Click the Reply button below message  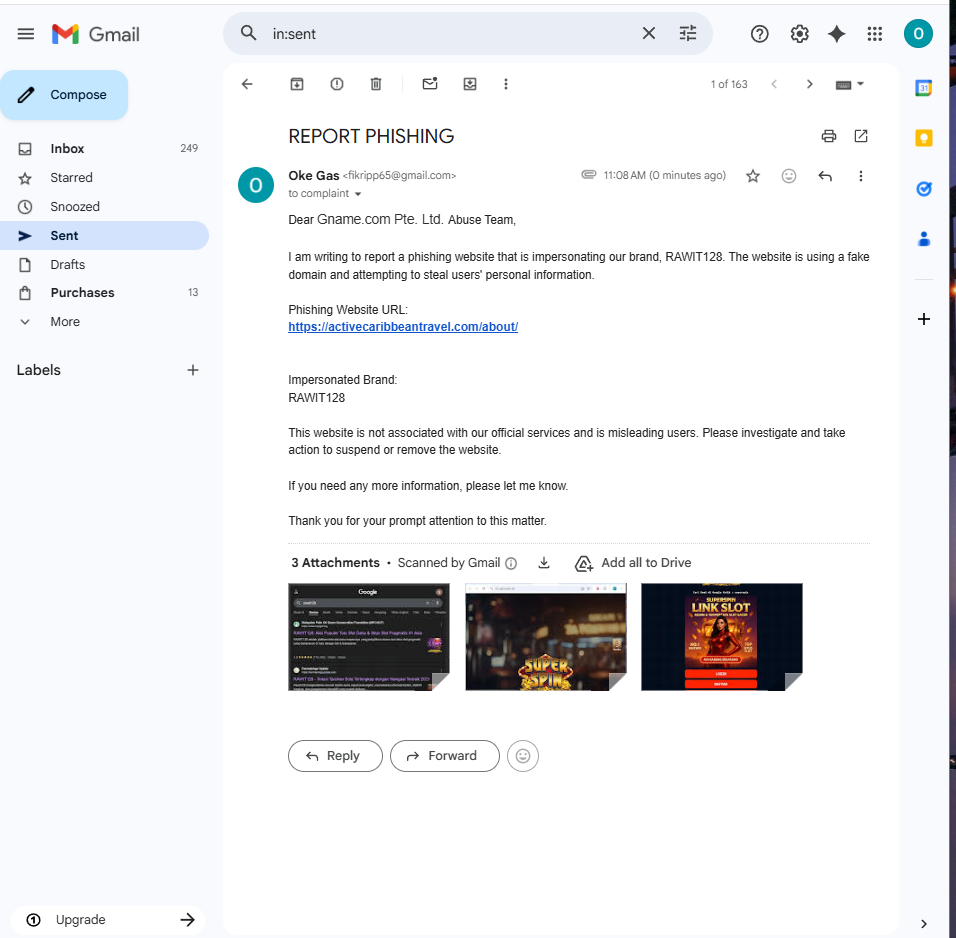[335, 756]
